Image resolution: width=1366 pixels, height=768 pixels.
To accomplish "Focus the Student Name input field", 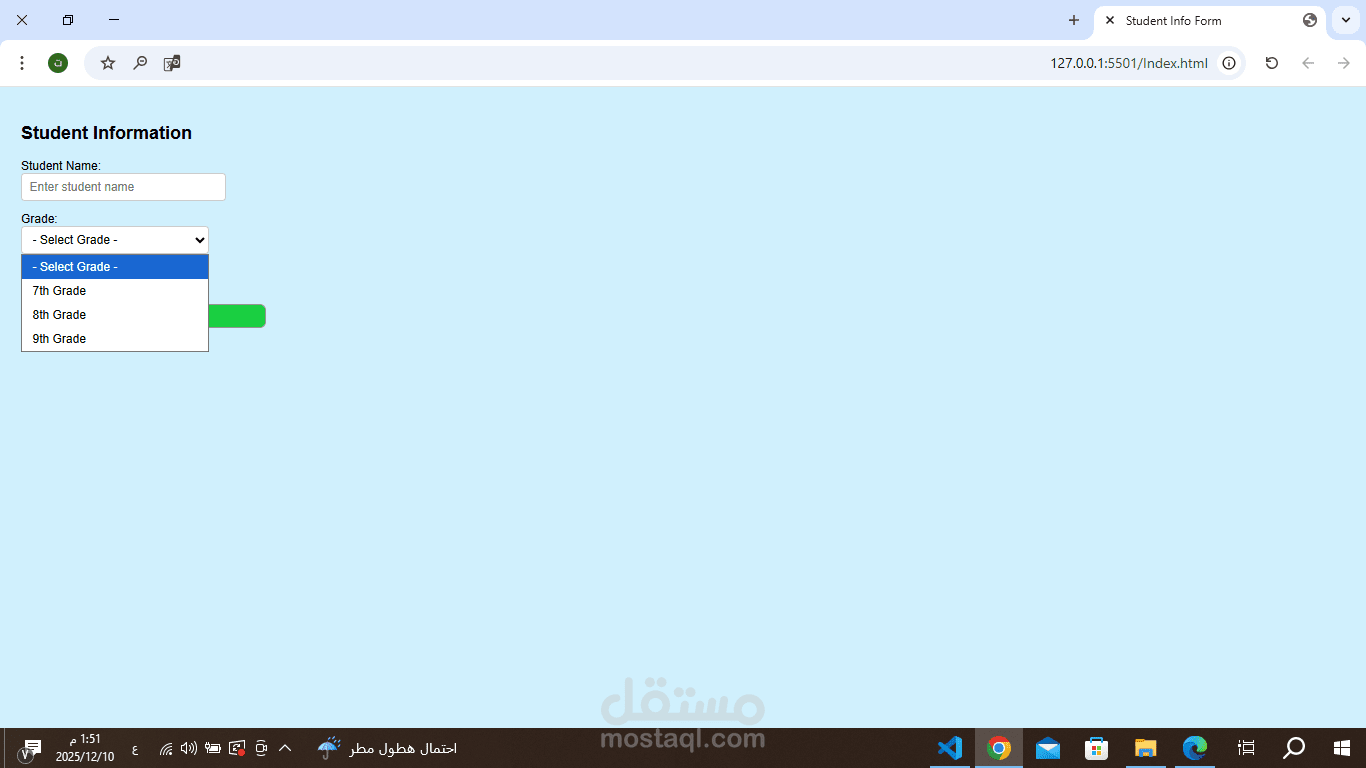I will point(123,187).
